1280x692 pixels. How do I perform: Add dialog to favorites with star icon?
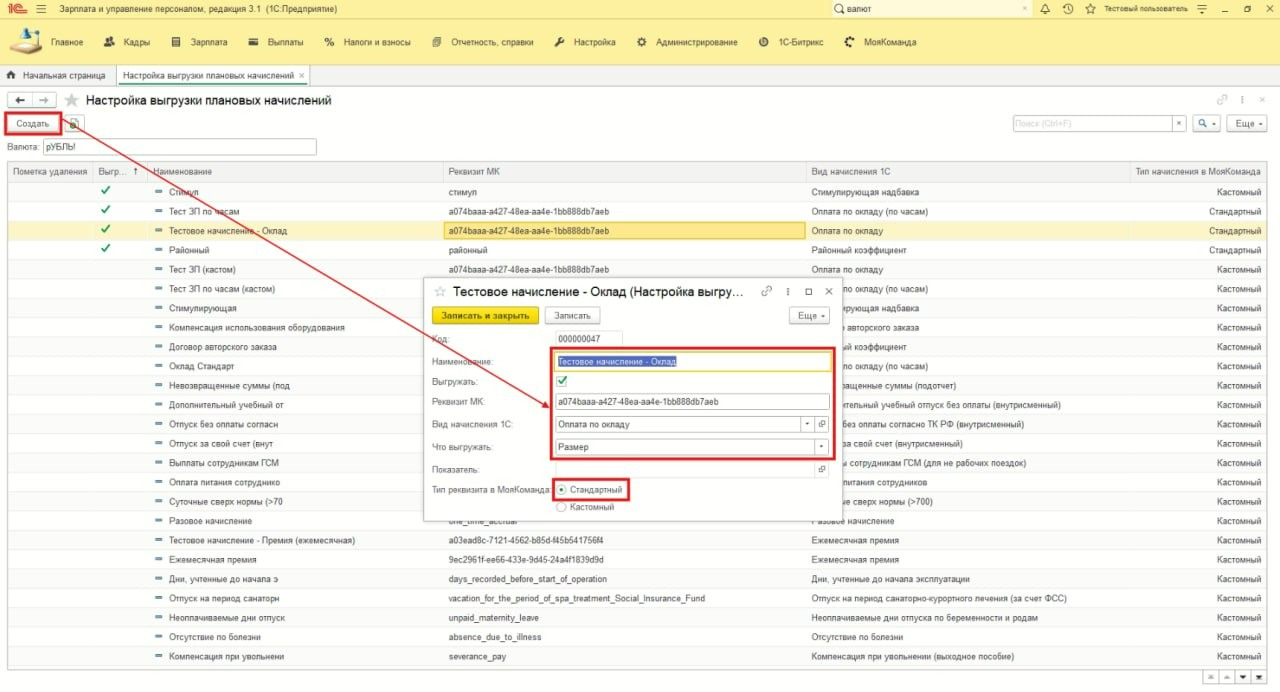tap(440, 292)
